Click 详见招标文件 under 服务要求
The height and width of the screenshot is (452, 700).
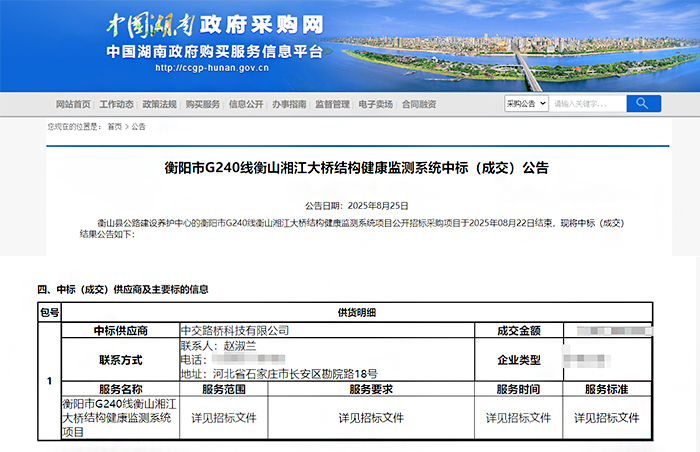click(371, 418)
